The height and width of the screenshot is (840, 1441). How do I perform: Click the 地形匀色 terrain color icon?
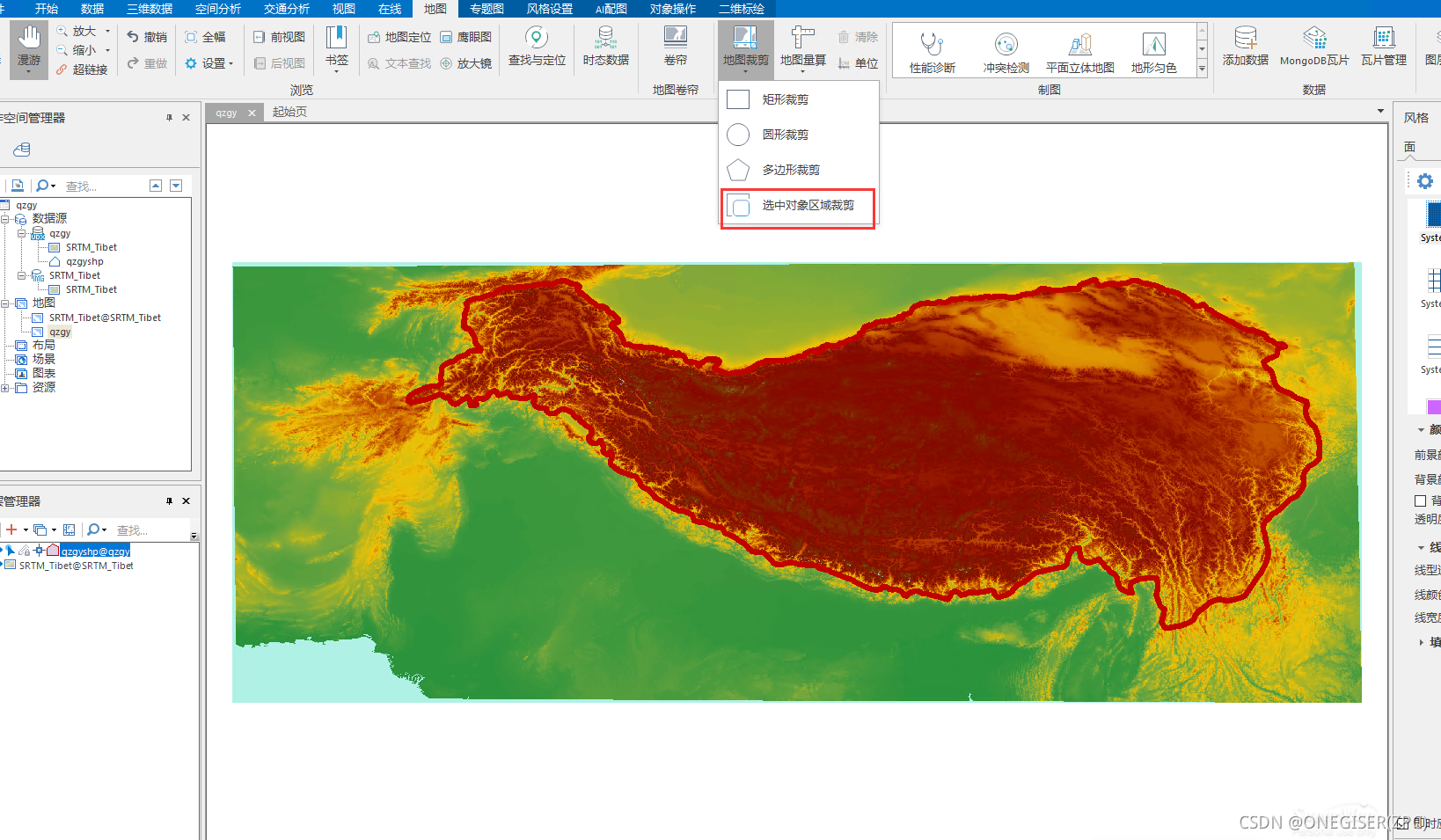click(x=1153, y=52)
